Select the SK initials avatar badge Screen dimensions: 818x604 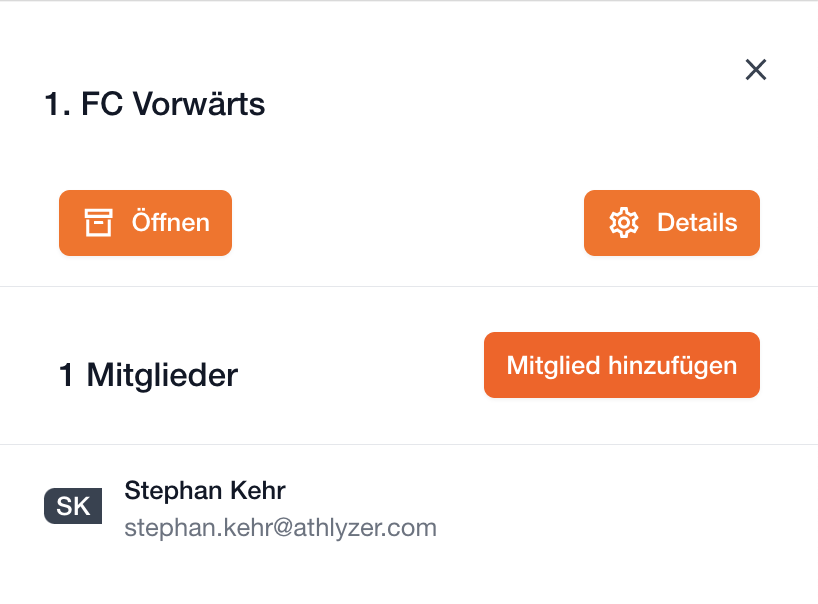coord(73,506)
